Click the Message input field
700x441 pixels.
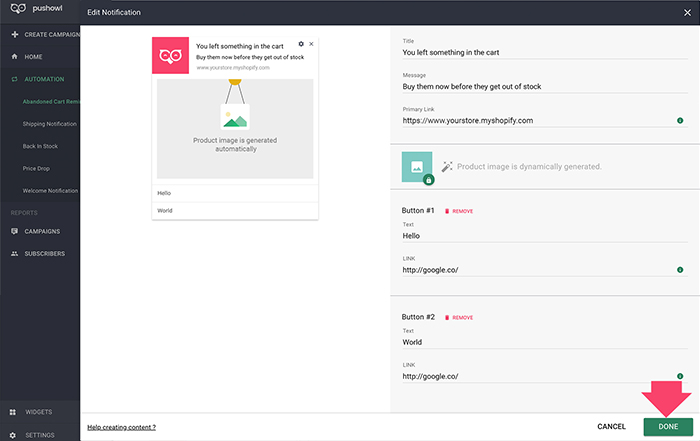(x=545, y=87)
